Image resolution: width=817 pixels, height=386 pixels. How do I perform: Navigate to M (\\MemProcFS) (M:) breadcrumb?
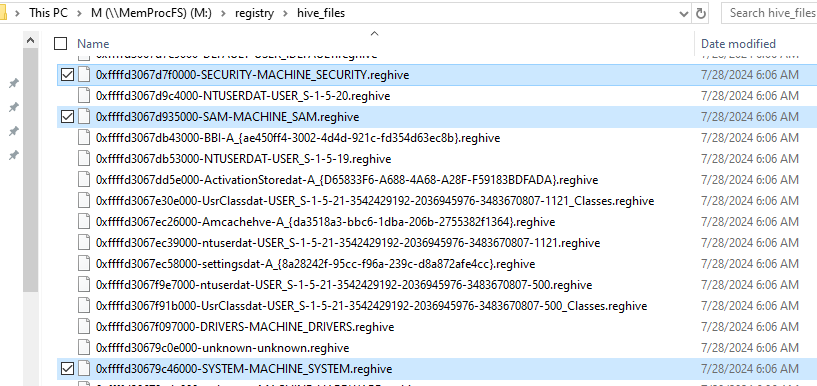click(152, 13)
